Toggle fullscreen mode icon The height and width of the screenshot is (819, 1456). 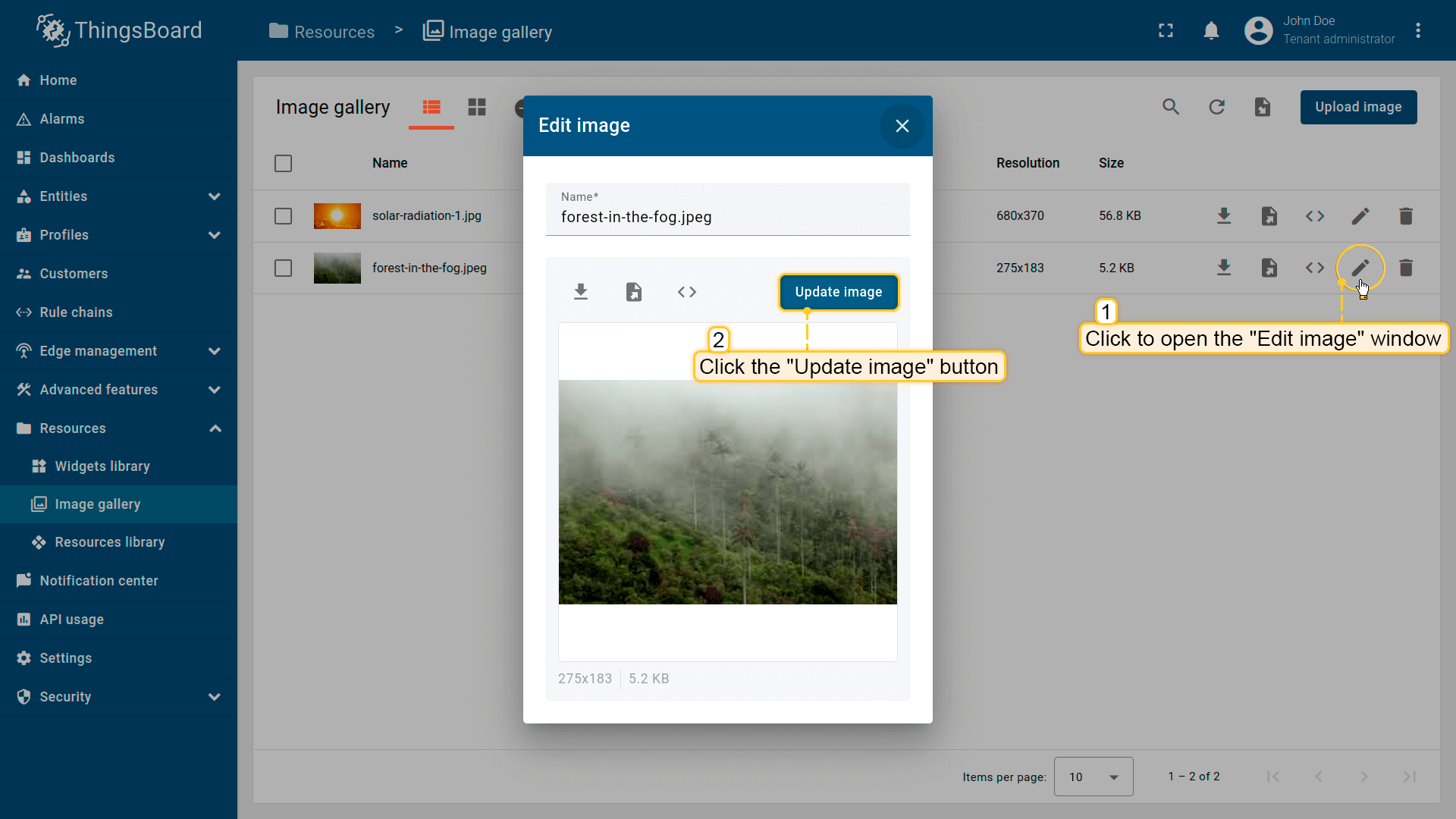point(1166,31)
